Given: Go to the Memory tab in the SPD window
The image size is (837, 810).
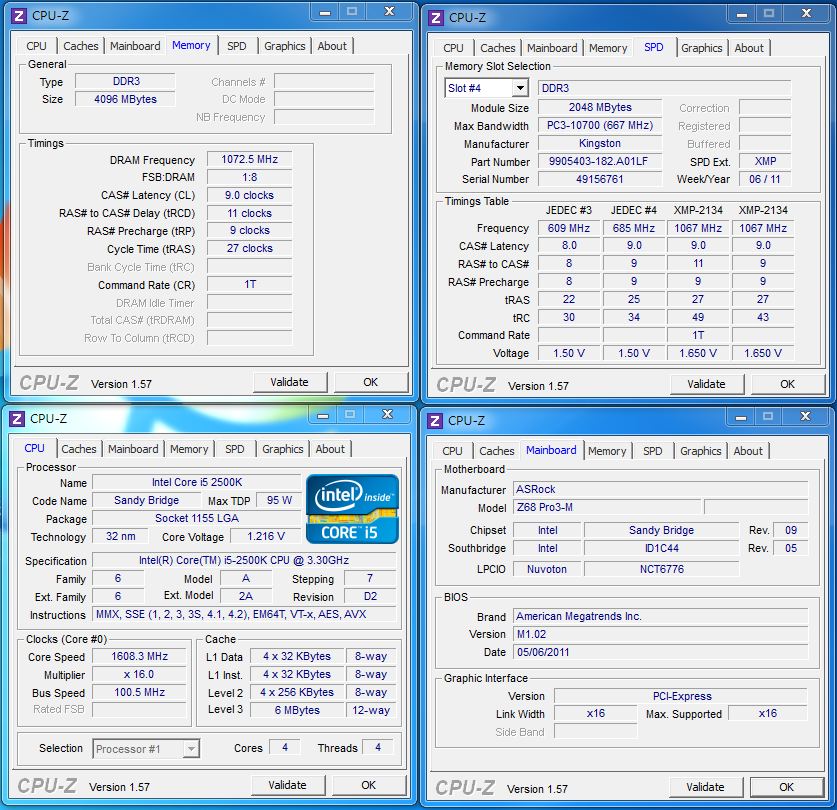Looking at the screenshot, I should coord(607,49).
